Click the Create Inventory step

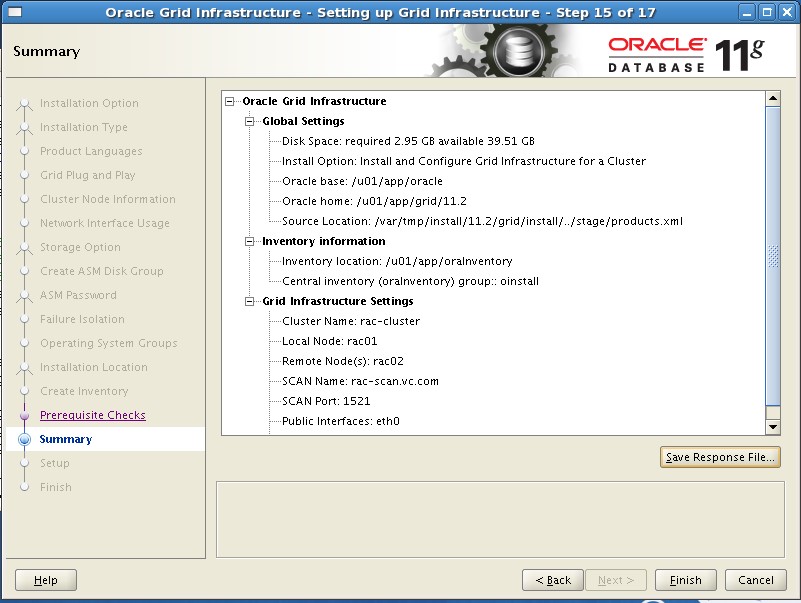click(x=84, y=391)
